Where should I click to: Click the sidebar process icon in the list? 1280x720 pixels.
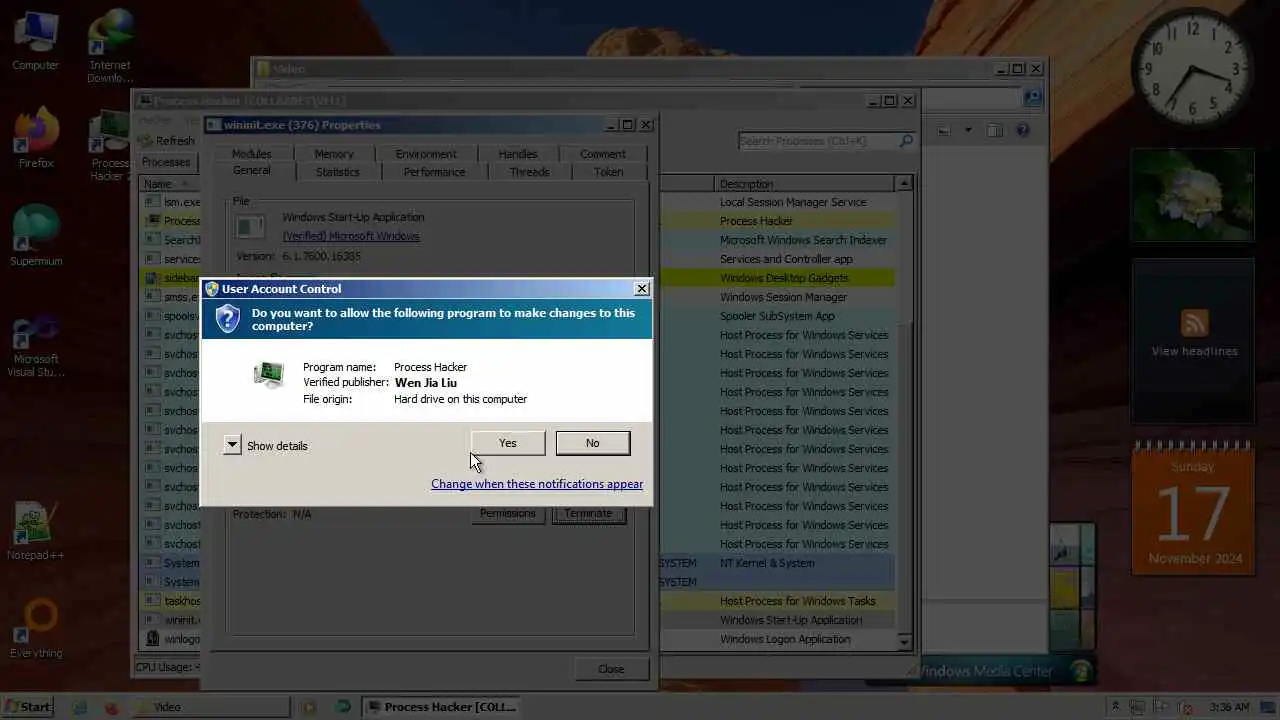[152, 278]
